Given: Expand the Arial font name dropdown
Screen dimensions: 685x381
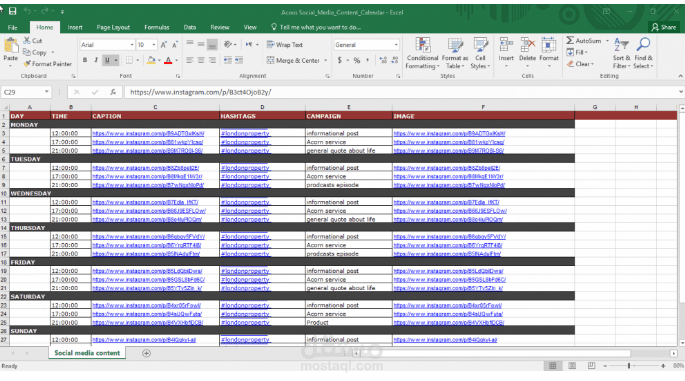Looking at the screenshot, I should pos(131,45).
